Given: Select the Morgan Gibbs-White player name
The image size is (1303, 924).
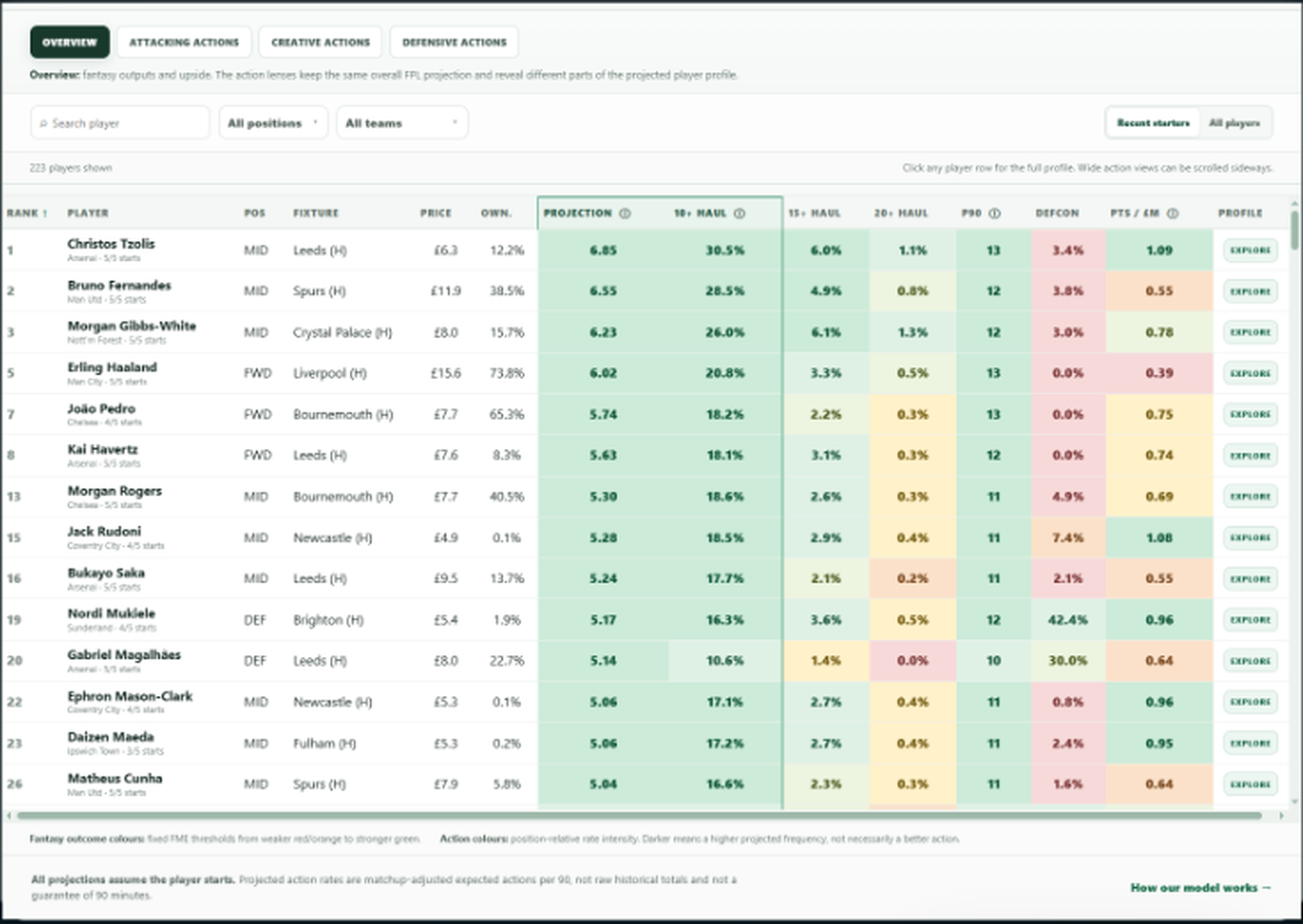Looking at the screenshot, I should coord(131,326).
